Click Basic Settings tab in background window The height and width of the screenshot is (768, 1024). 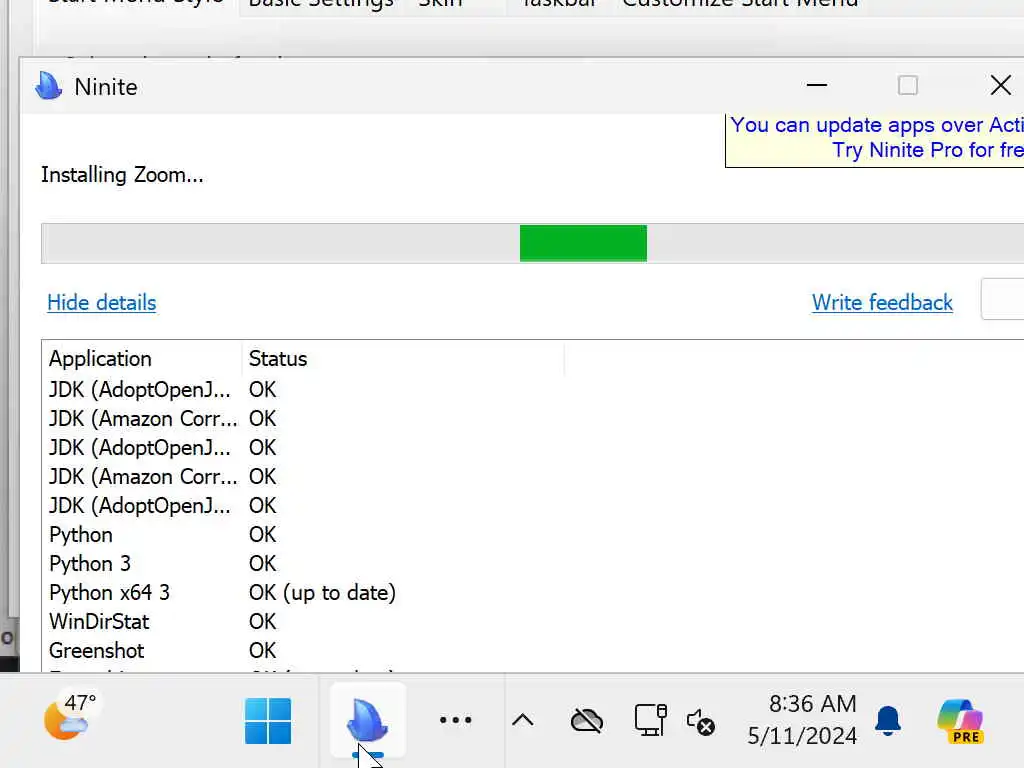321,4
